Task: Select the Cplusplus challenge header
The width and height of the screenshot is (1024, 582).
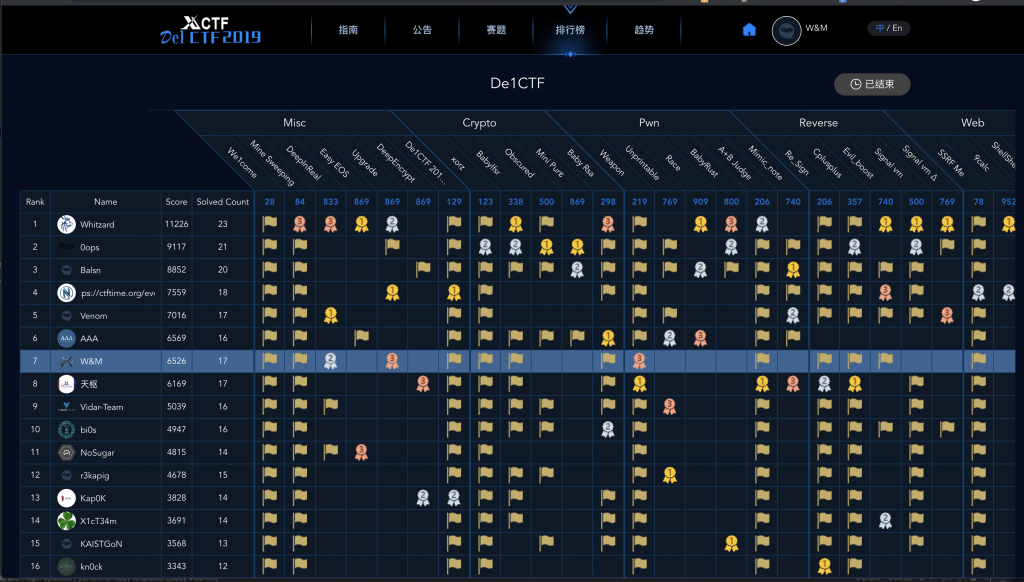Action: coord(827,163)
